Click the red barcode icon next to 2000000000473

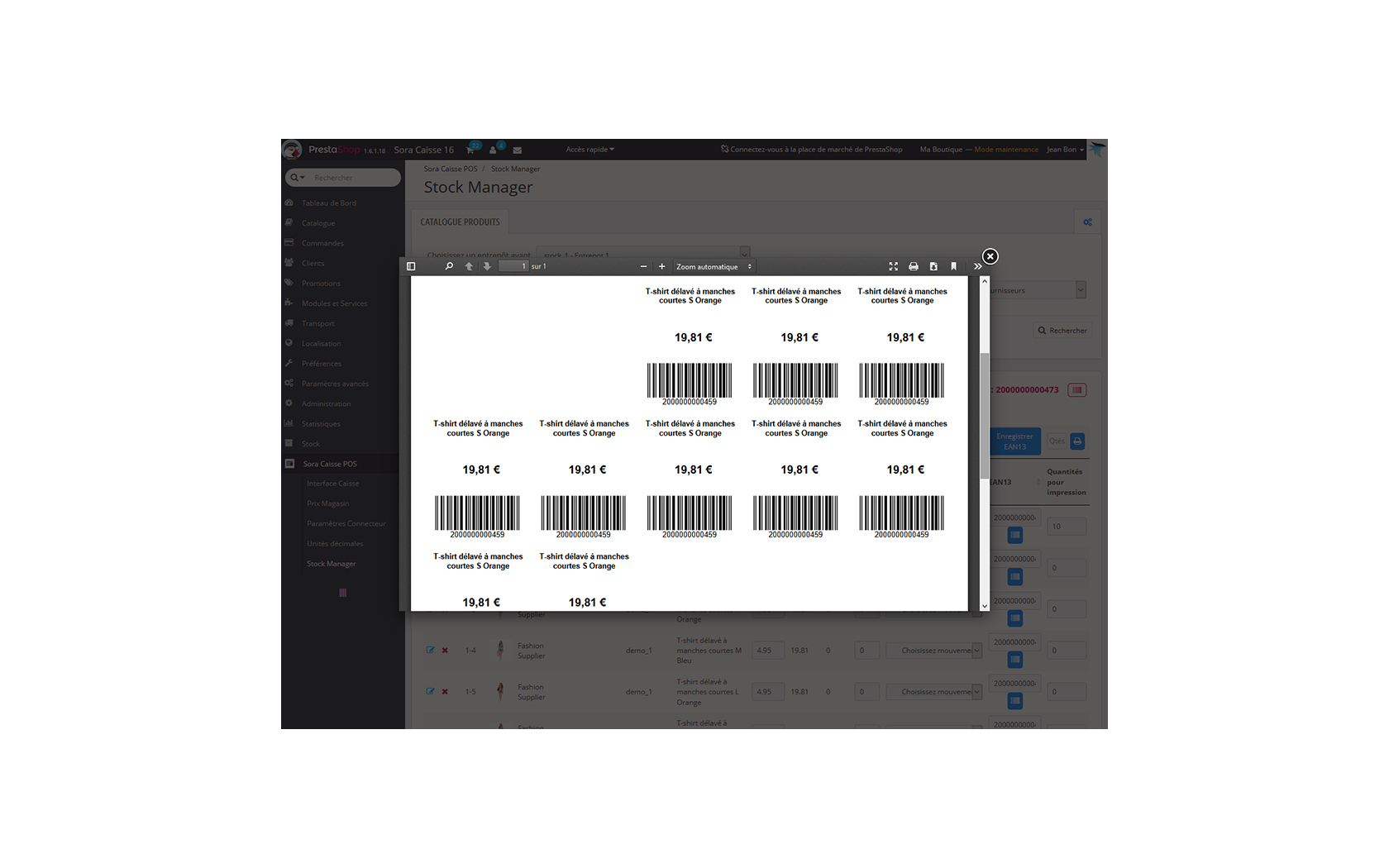point(1076,390)
